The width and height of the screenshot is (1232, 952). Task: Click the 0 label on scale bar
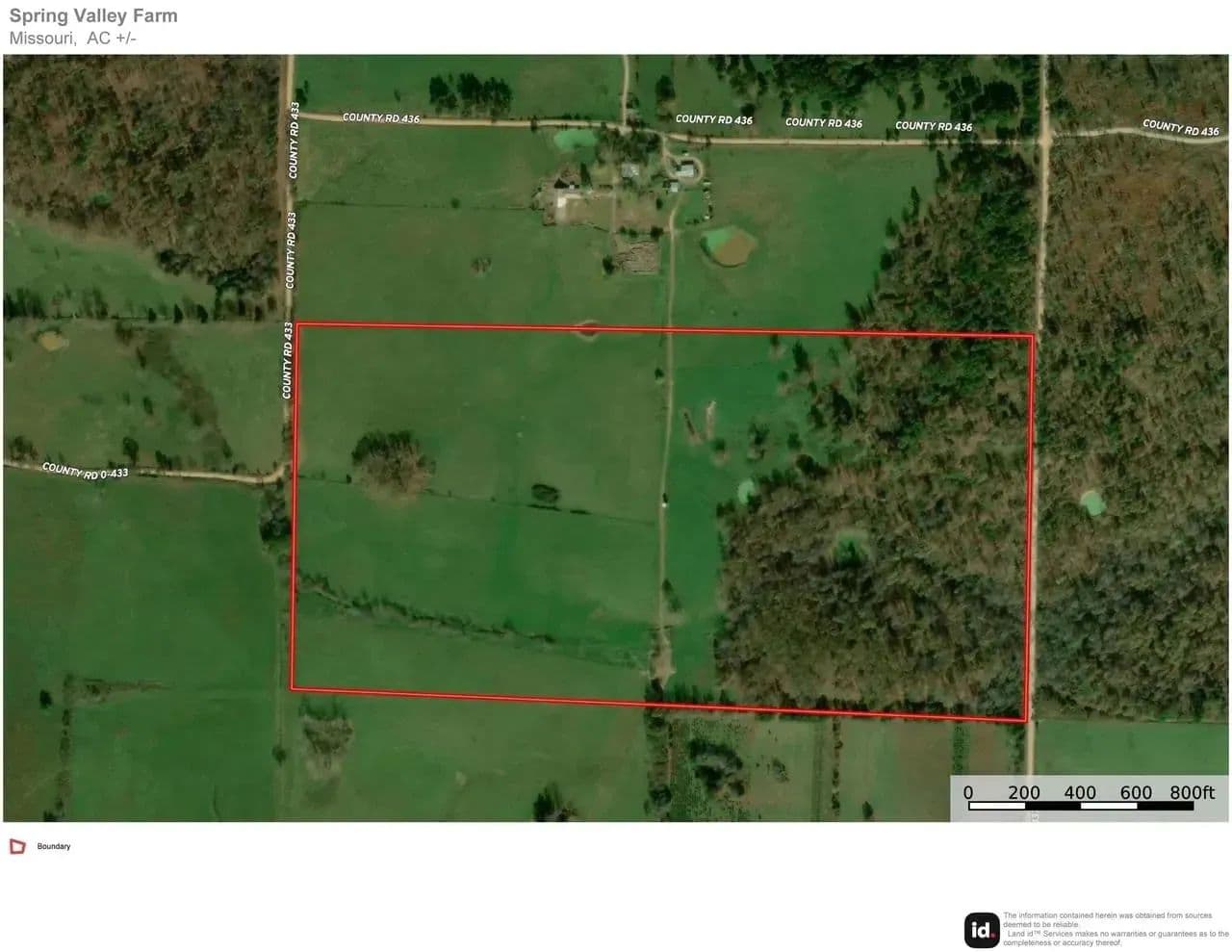[968, 792]
